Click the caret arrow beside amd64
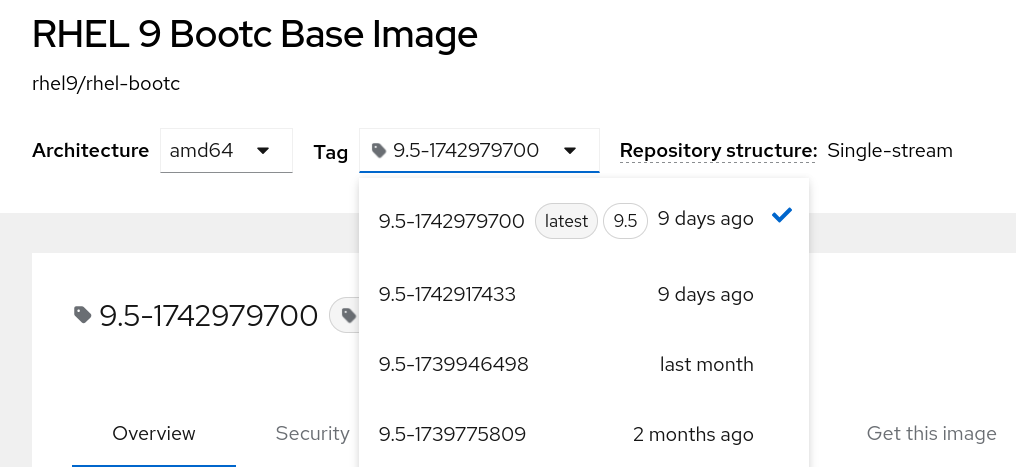Screen dimensions: 1016x467 [x=262, y=151]
